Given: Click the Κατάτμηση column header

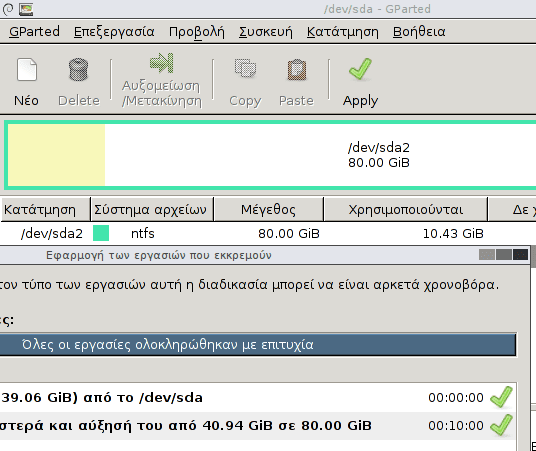Looking at the screenshot, I should pos(45,209).
